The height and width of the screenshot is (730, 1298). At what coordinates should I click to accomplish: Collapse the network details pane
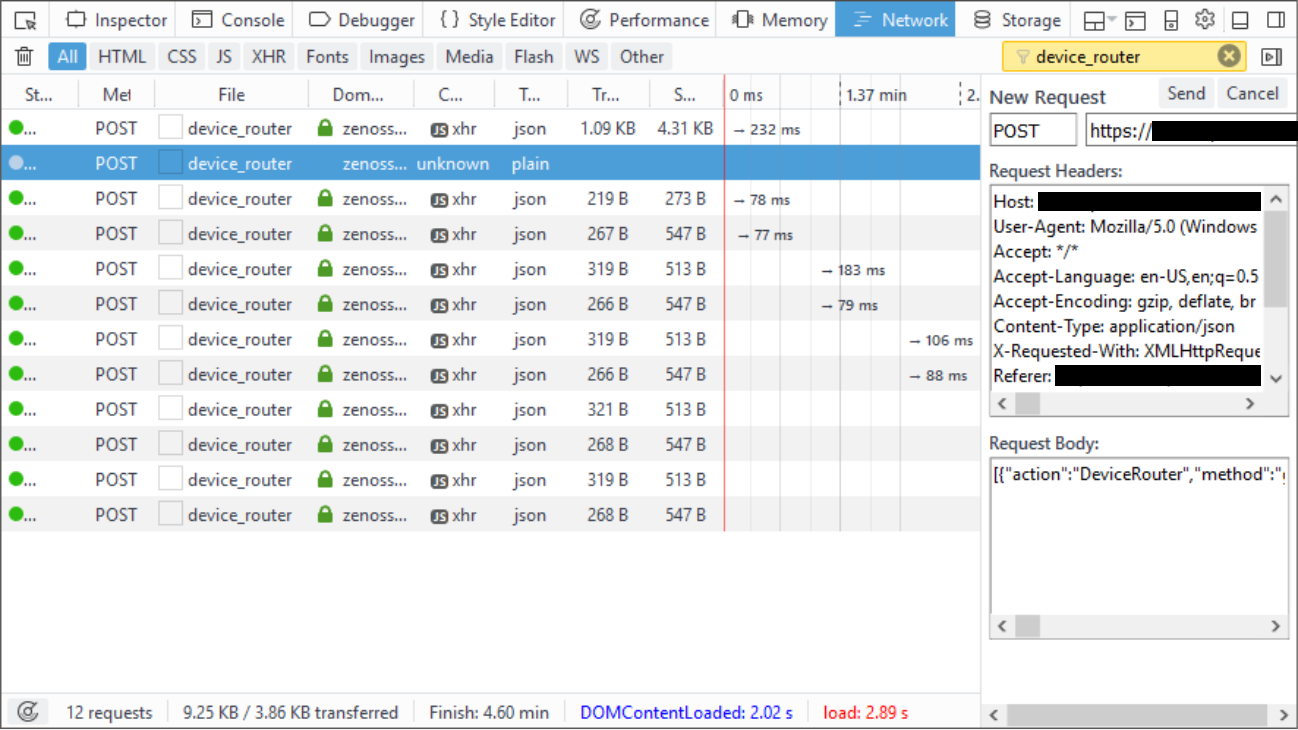[x=1271, y=57]
